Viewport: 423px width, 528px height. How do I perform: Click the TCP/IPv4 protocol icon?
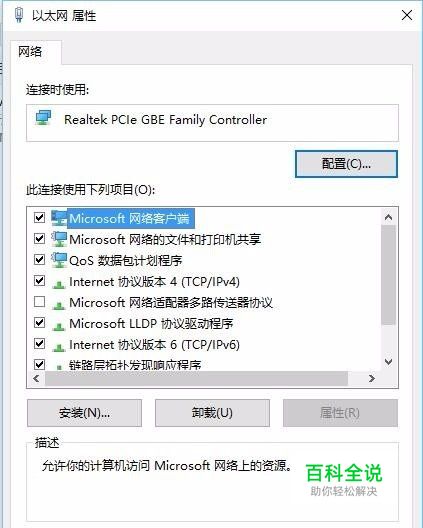(59, 285)
